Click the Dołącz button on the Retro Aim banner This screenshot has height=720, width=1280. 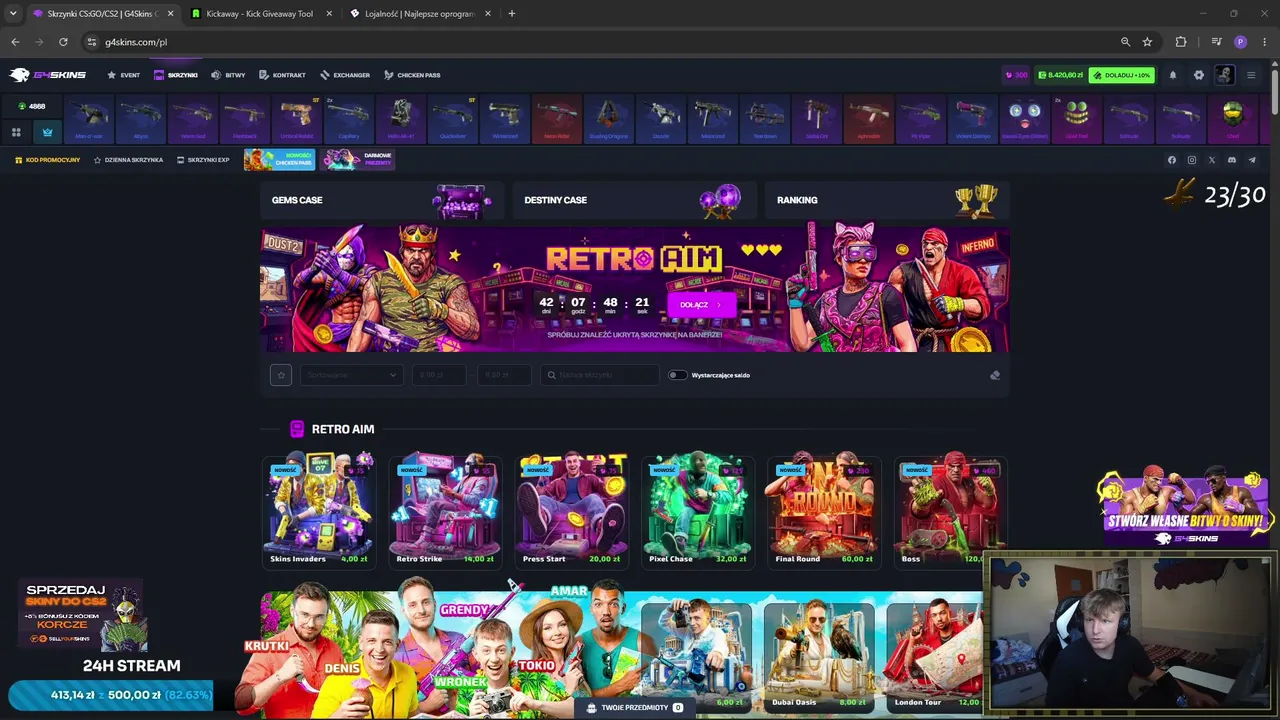(701, 304)
